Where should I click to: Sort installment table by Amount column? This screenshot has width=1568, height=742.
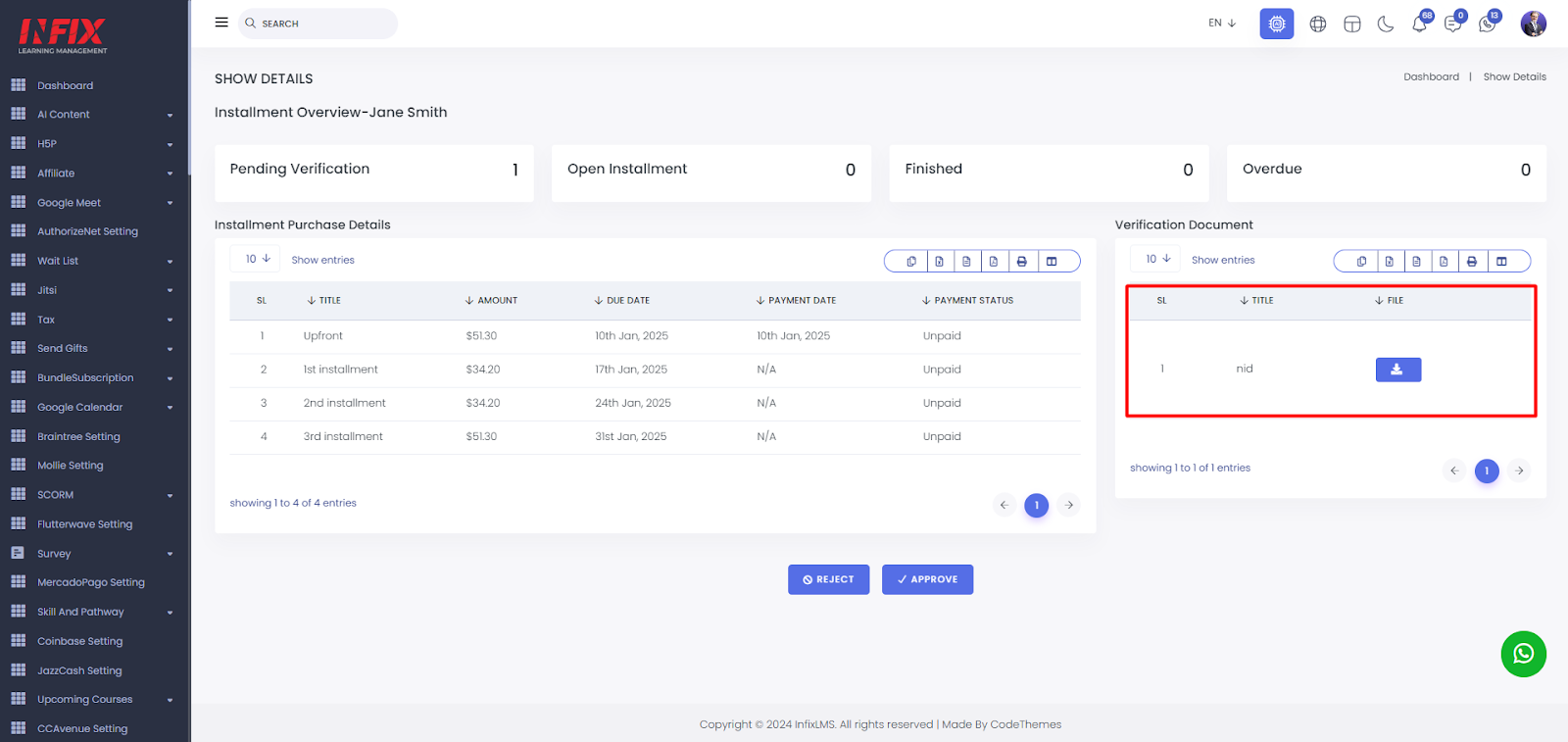click(x=492, y=301)
